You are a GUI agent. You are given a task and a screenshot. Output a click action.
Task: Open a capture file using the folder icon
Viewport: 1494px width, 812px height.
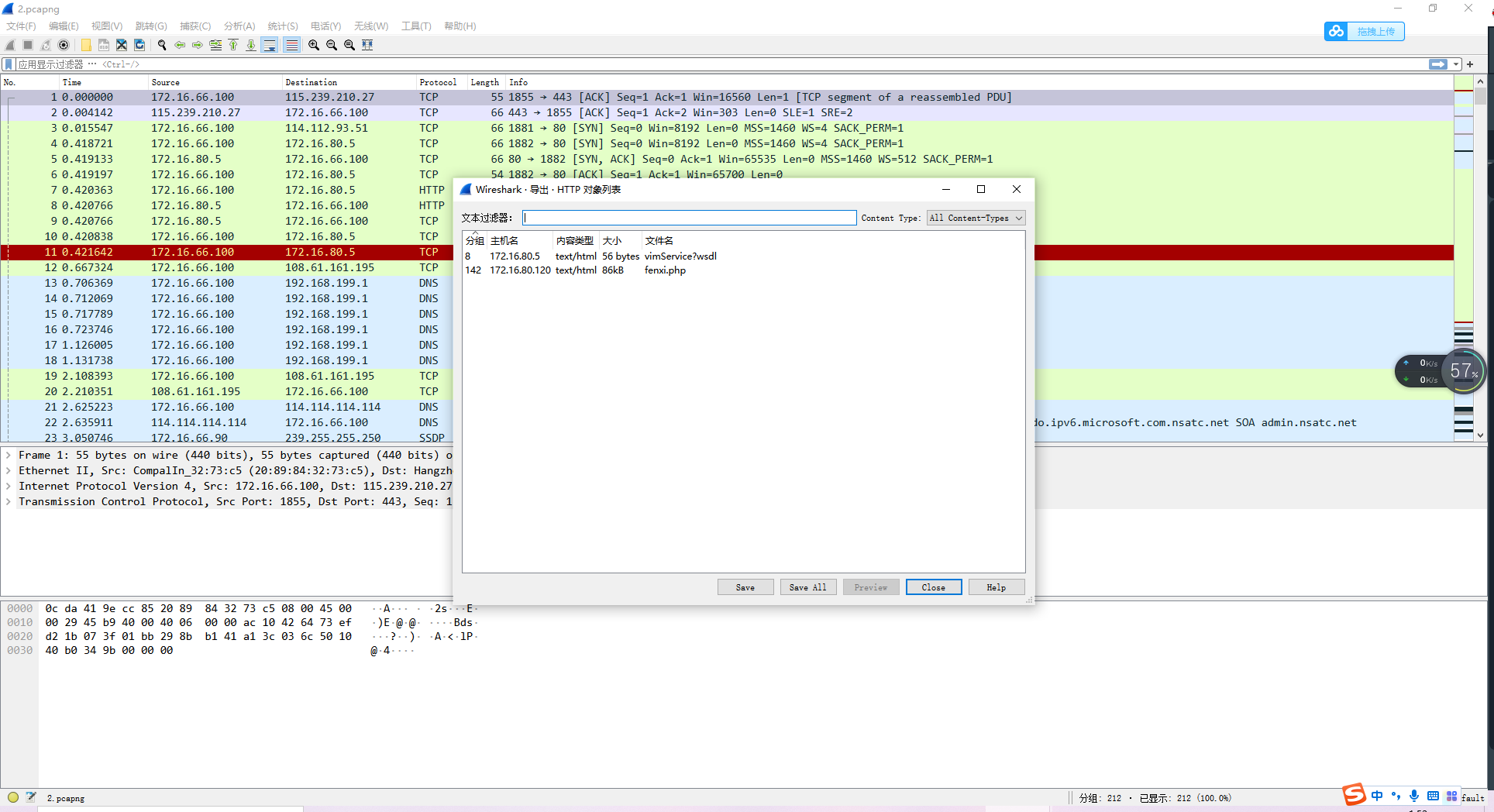(85, 44)
